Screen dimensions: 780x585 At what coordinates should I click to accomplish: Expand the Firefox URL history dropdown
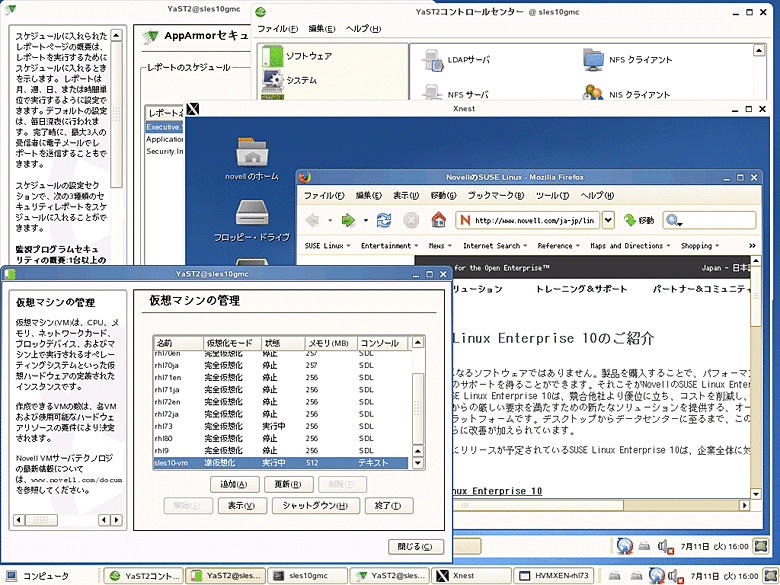click(608, 220)
